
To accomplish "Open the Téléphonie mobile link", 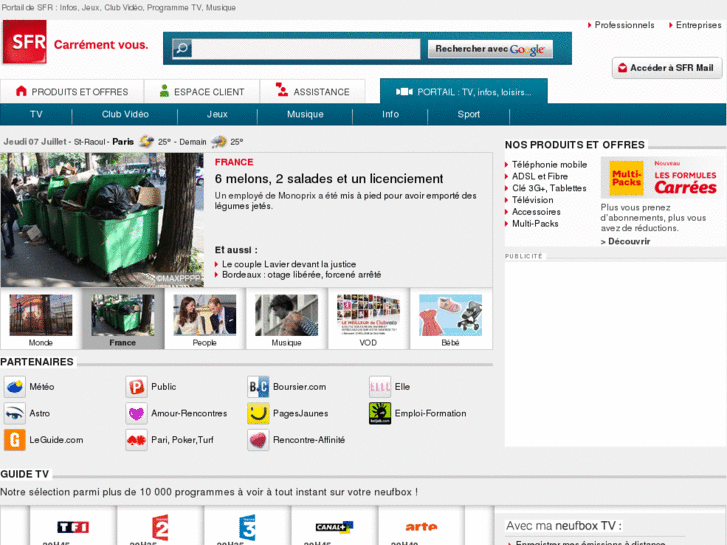I will pos(549,165).
